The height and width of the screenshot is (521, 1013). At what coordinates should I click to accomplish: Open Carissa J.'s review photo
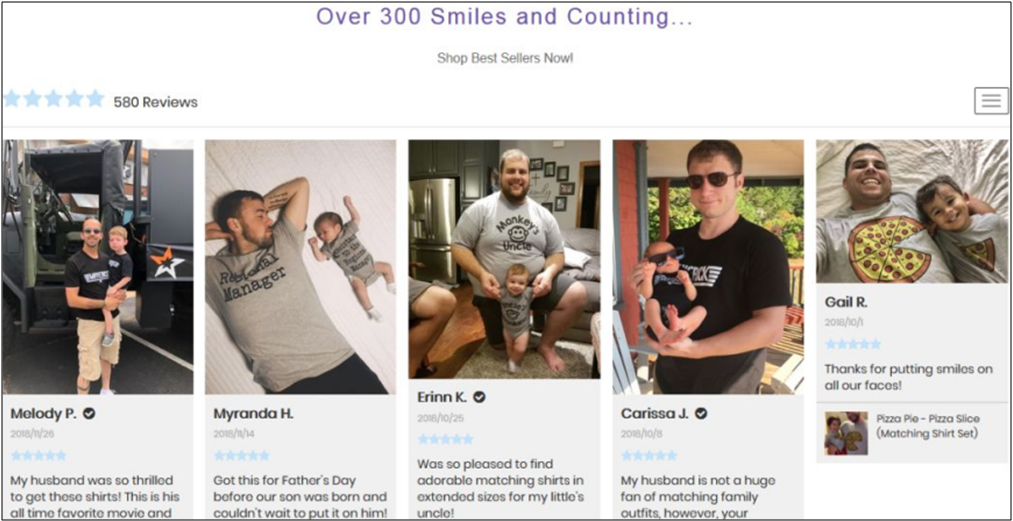pyautogui.click(x=707, y=266)
